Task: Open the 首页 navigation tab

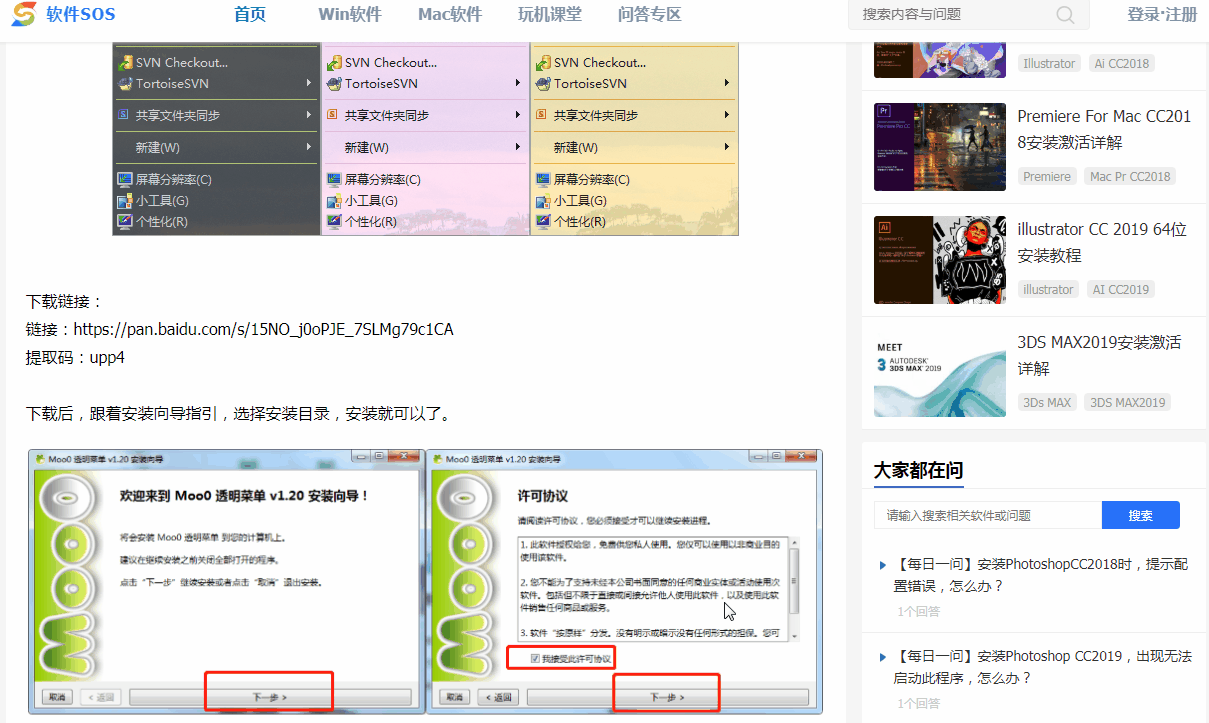Action: point(250,14)
